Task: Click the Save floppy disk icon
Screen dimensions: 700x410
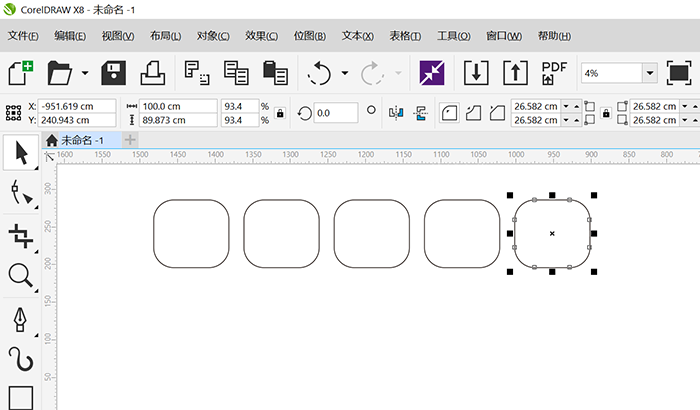Action: coord(112,73)
